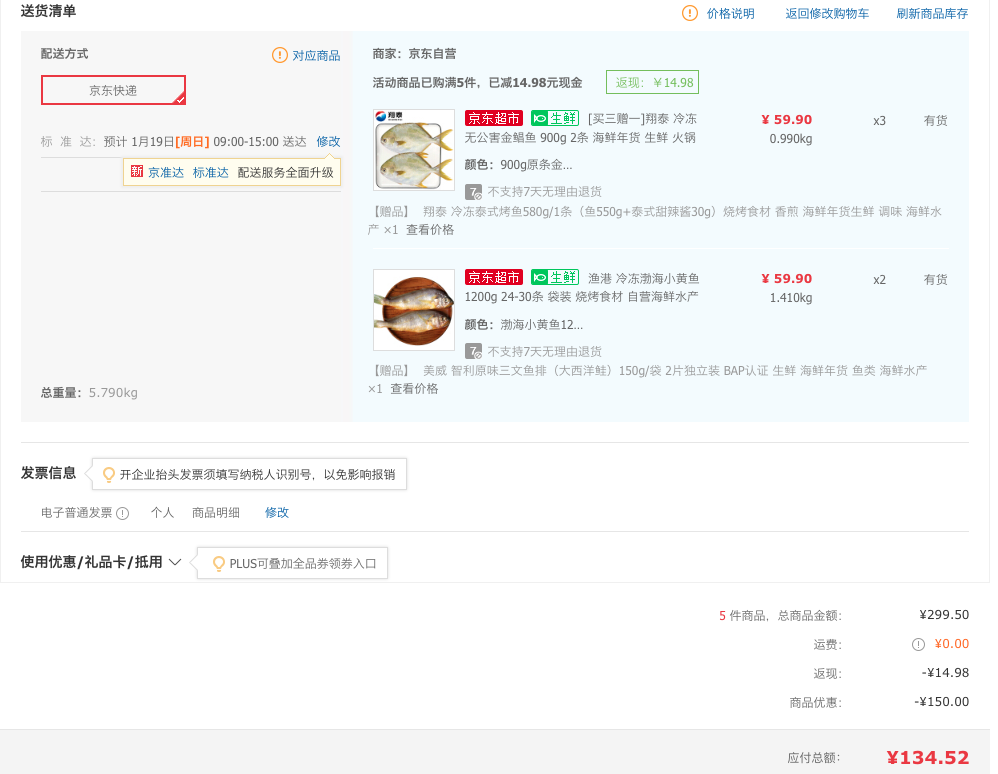This screenshot has height=774, width=998.
Task: Open 对应商品 link
Action: (316, 55)
